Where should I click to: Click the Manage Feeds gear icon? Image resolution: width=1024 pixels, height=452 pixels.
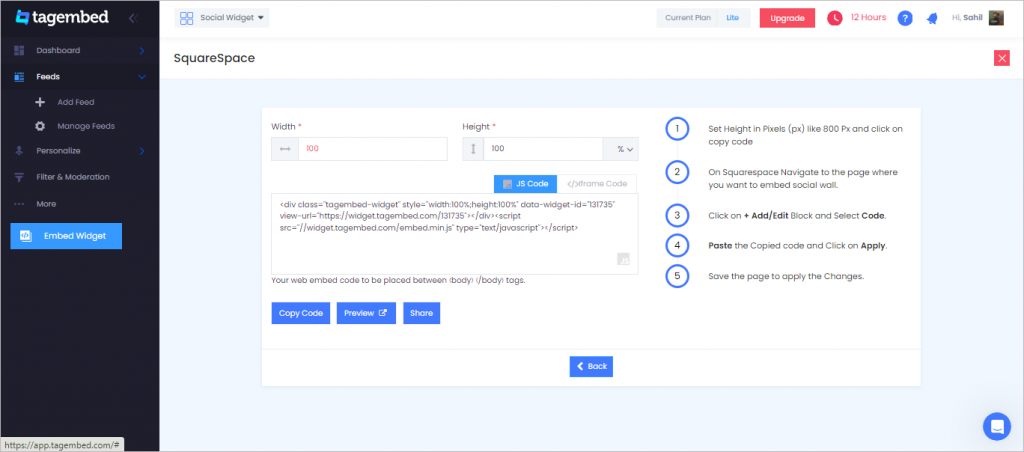click(40, 125)
